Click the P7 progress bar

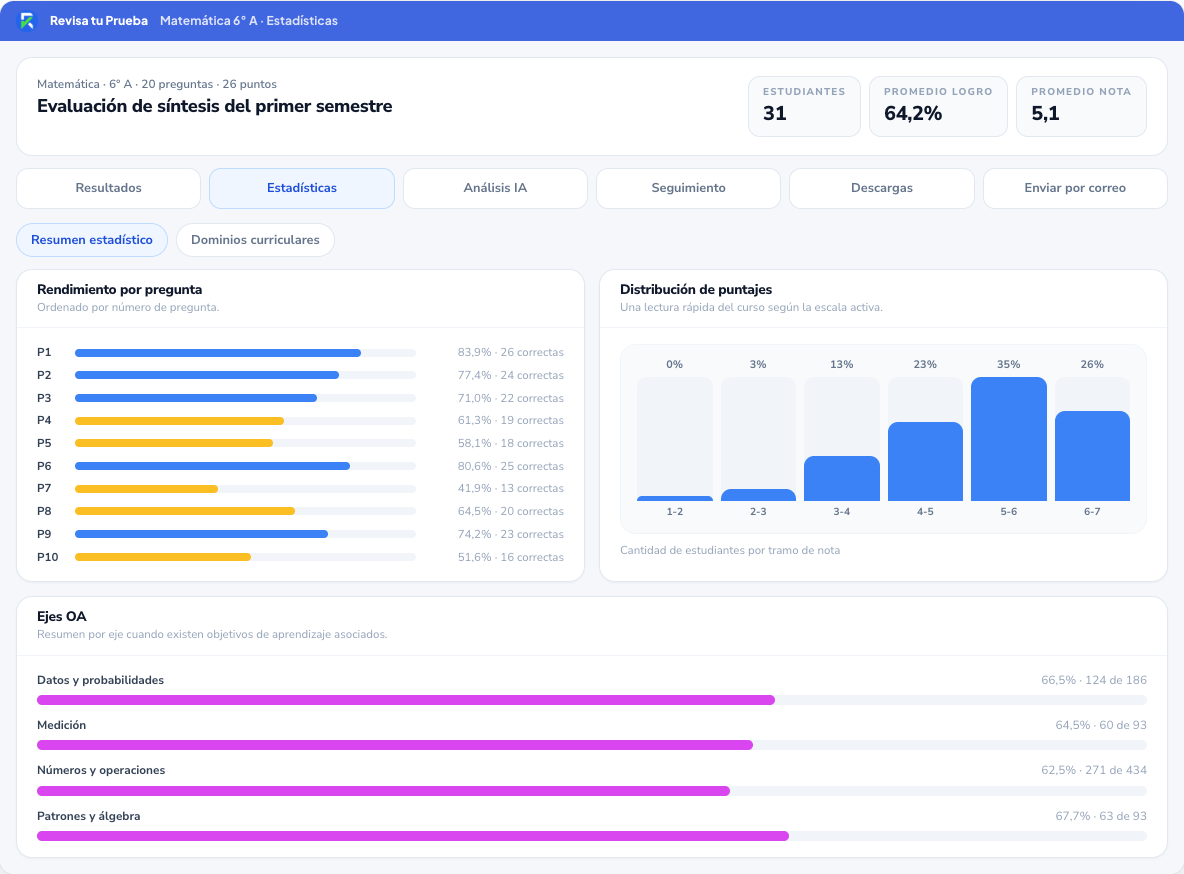point(245,489)
